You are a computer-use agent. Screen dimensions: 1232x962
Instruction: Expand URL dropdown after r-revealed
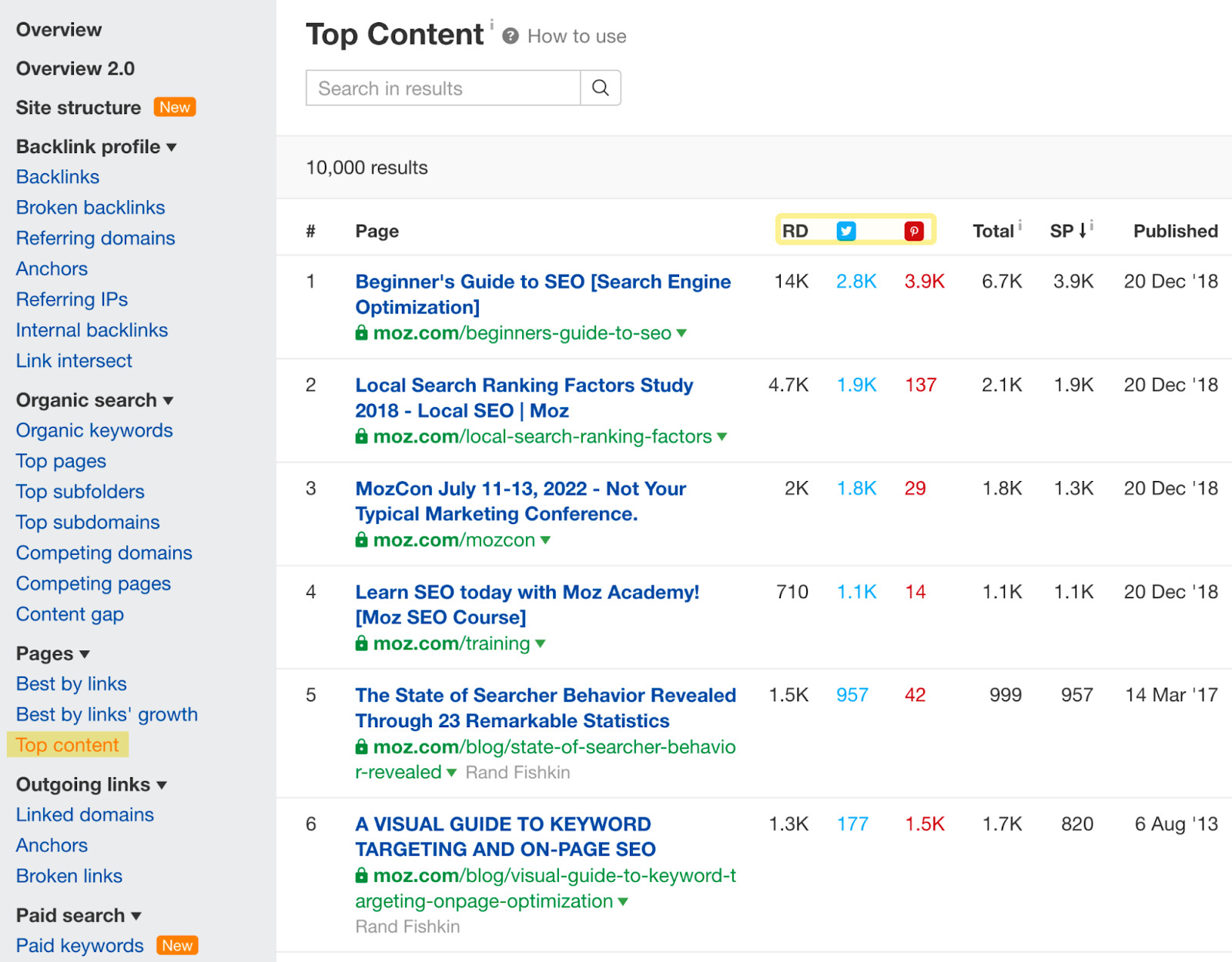point(452,773)
